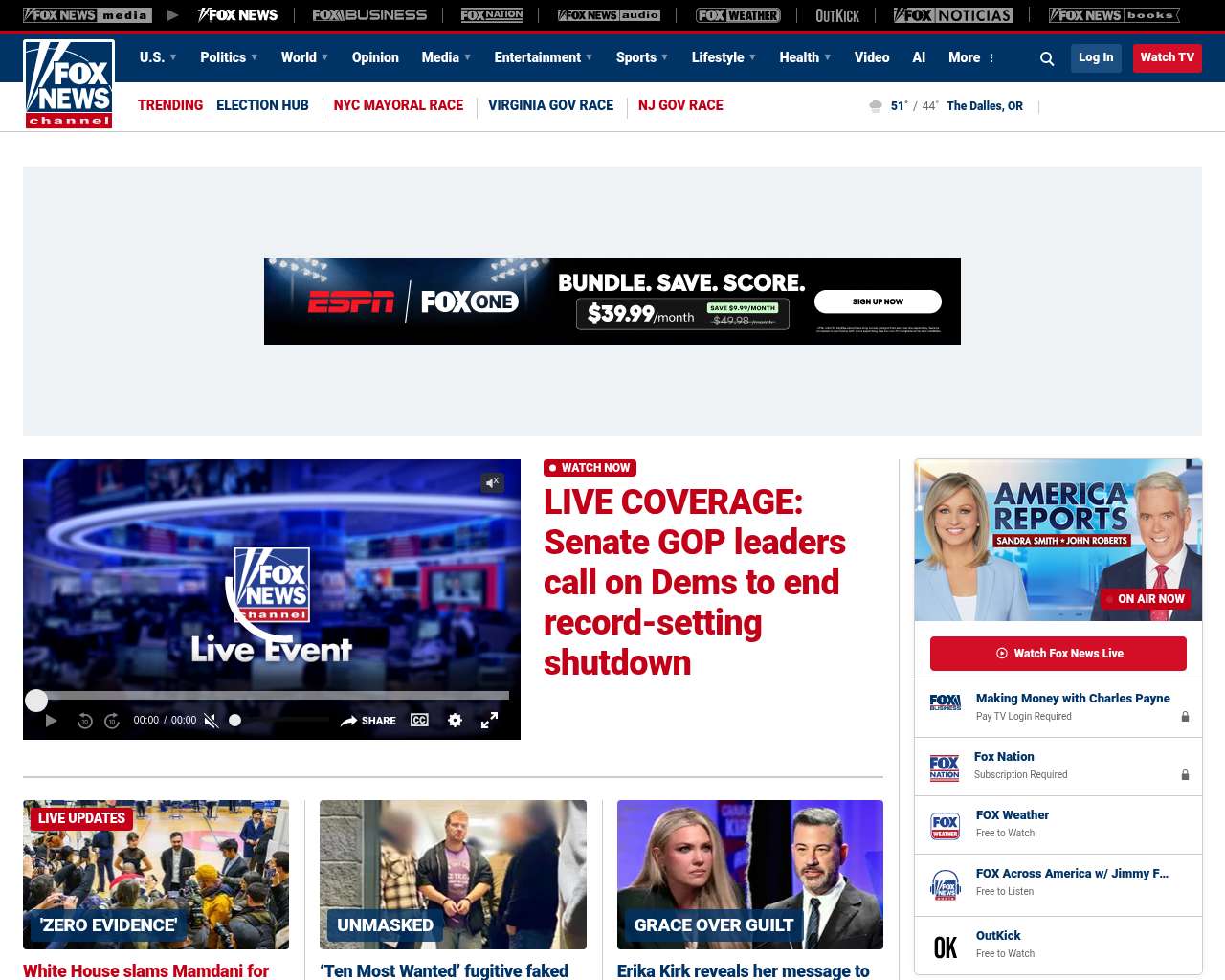Click Fox Business logo beside Making Money
Viewport: 1225px width, 980px height.
point(946,702)
